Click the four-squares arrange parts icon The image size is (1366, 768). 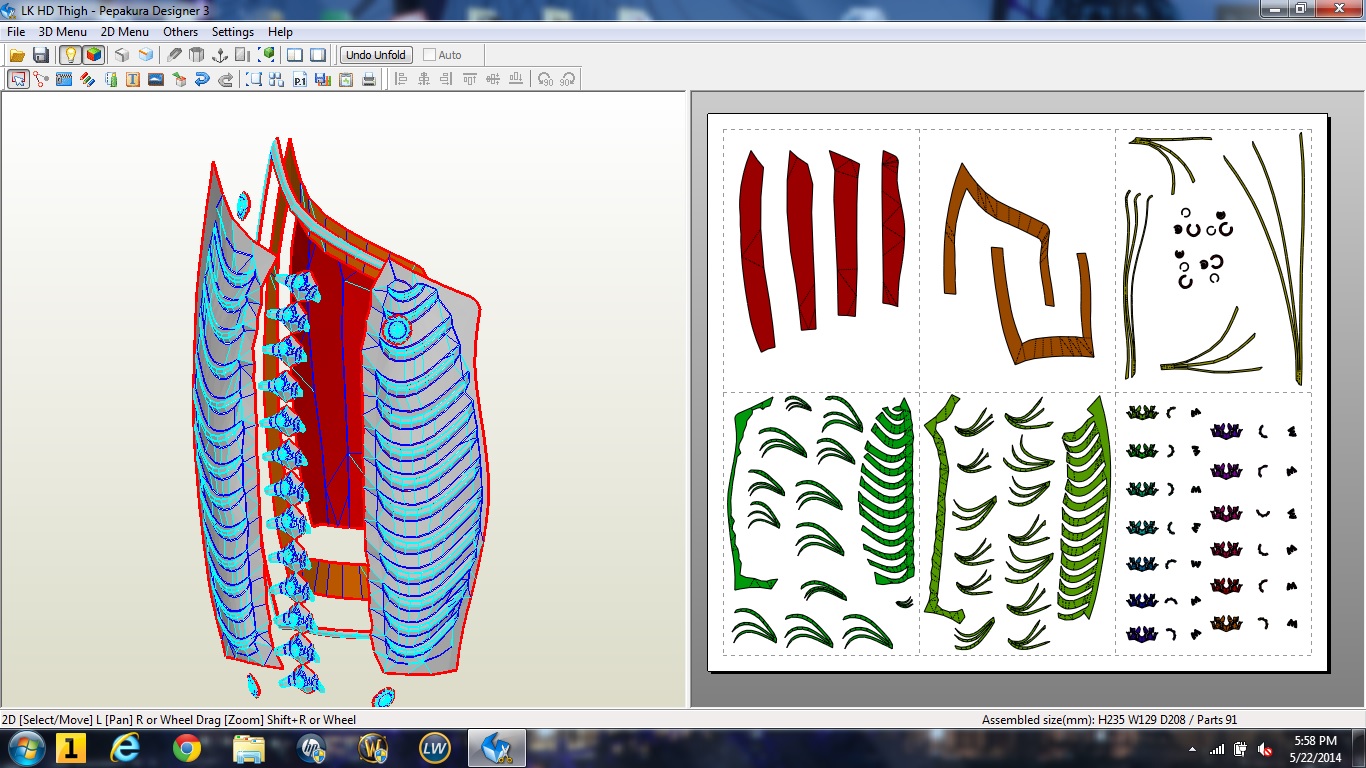click(x=277, y=79)
